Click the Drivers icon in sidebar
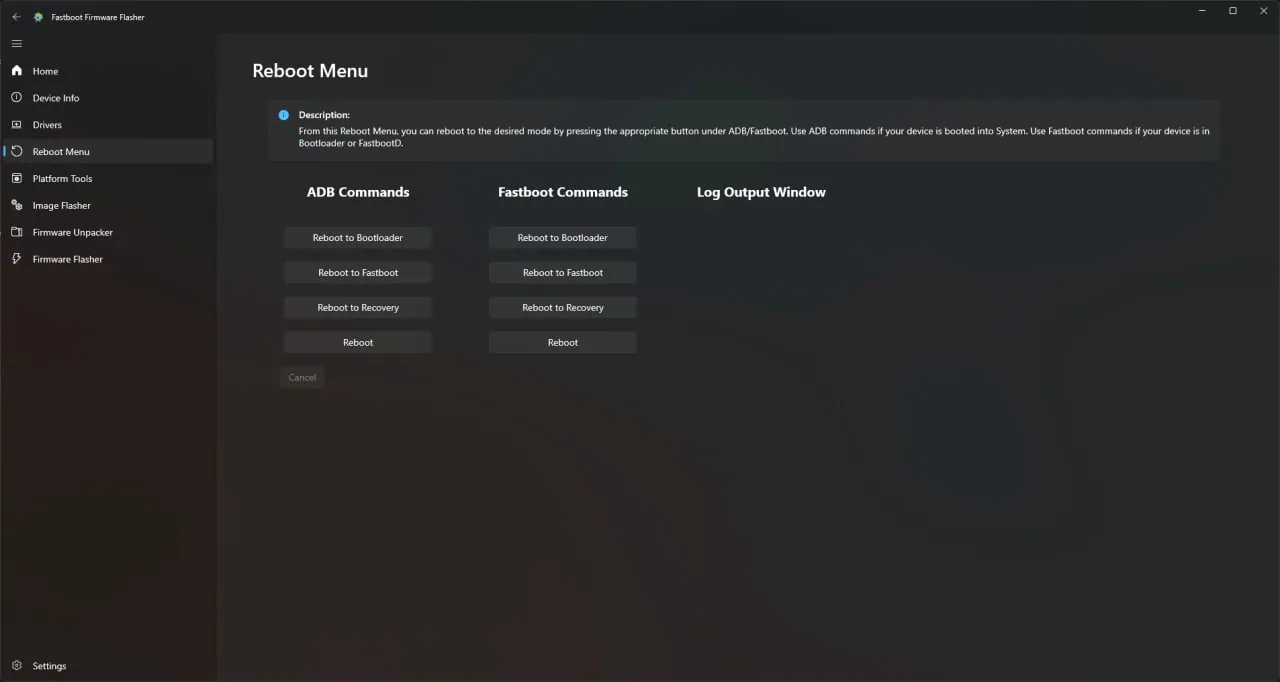Image resolution: width=1280 pixels, height=682 pixels. click(x=16, y=125)
